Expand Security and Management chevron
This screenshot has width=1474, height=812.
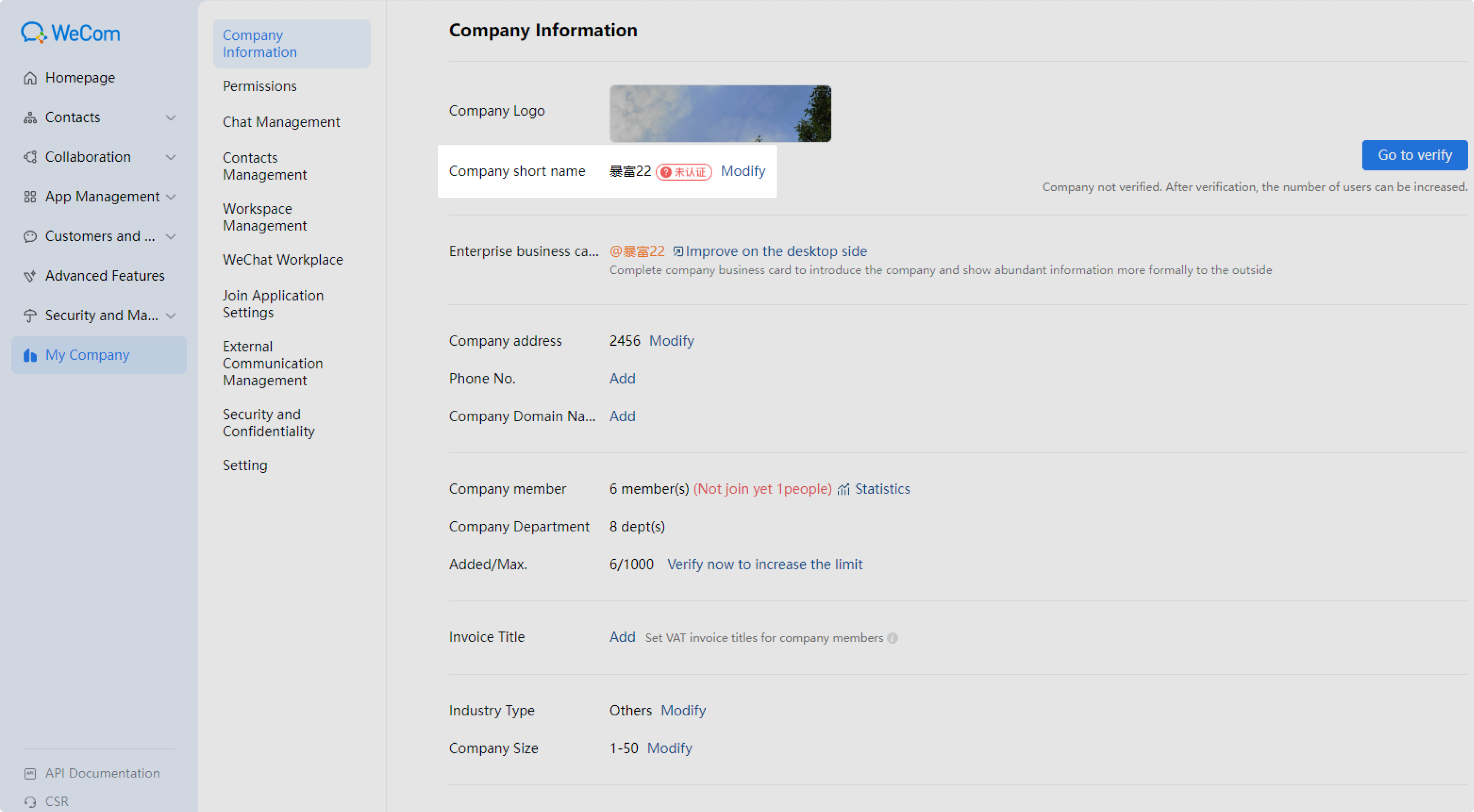click(171, 315)
